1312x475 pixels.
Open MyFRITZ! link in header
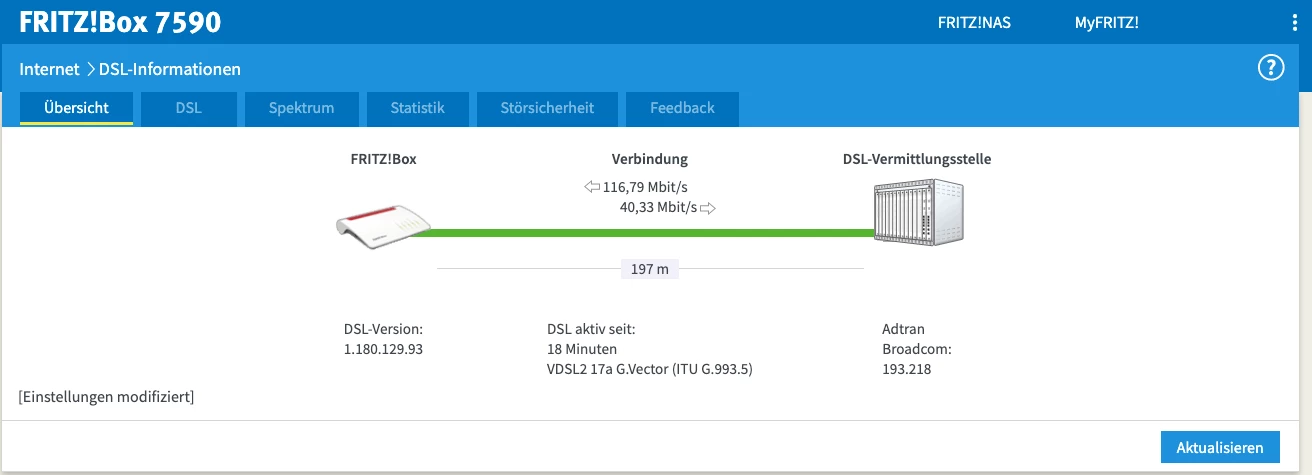(x=1106, y=23)
